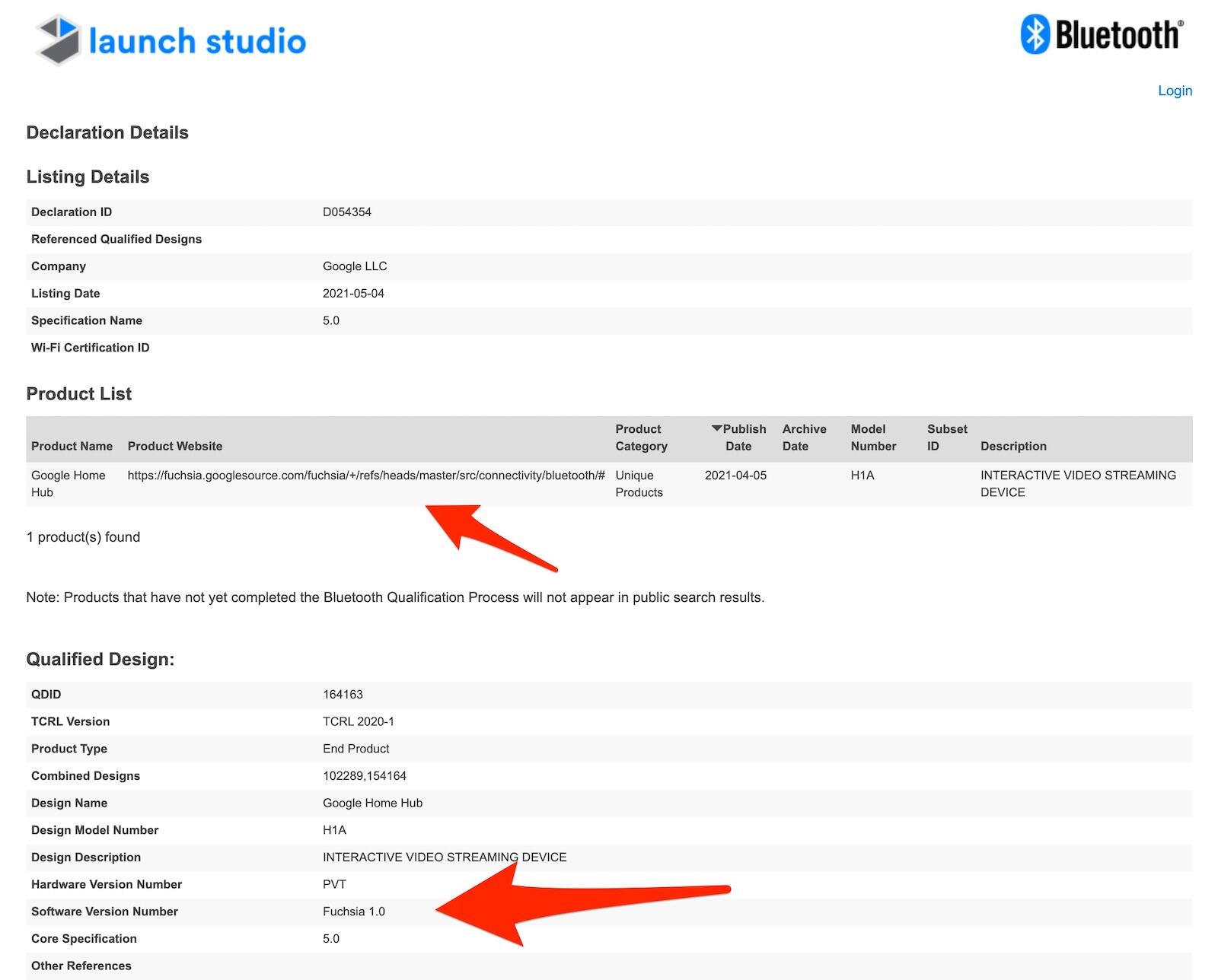Click the Fuchsia 1.0 software version value
This screenshot has width=1218, height=980.
(354, 912)
